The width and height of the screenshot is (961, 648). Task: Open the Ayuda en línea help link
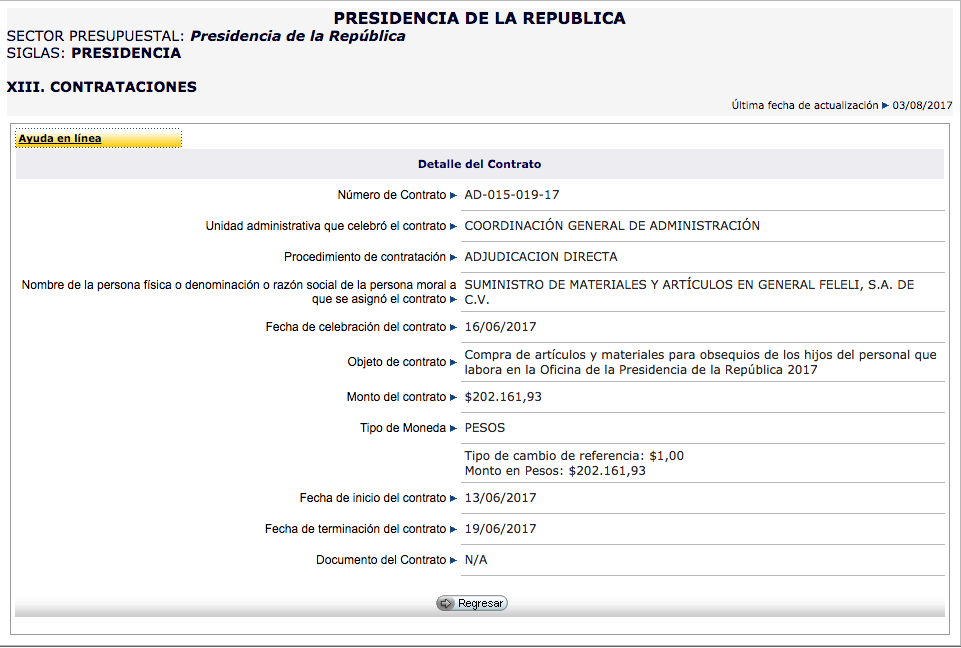coord(60,139)
